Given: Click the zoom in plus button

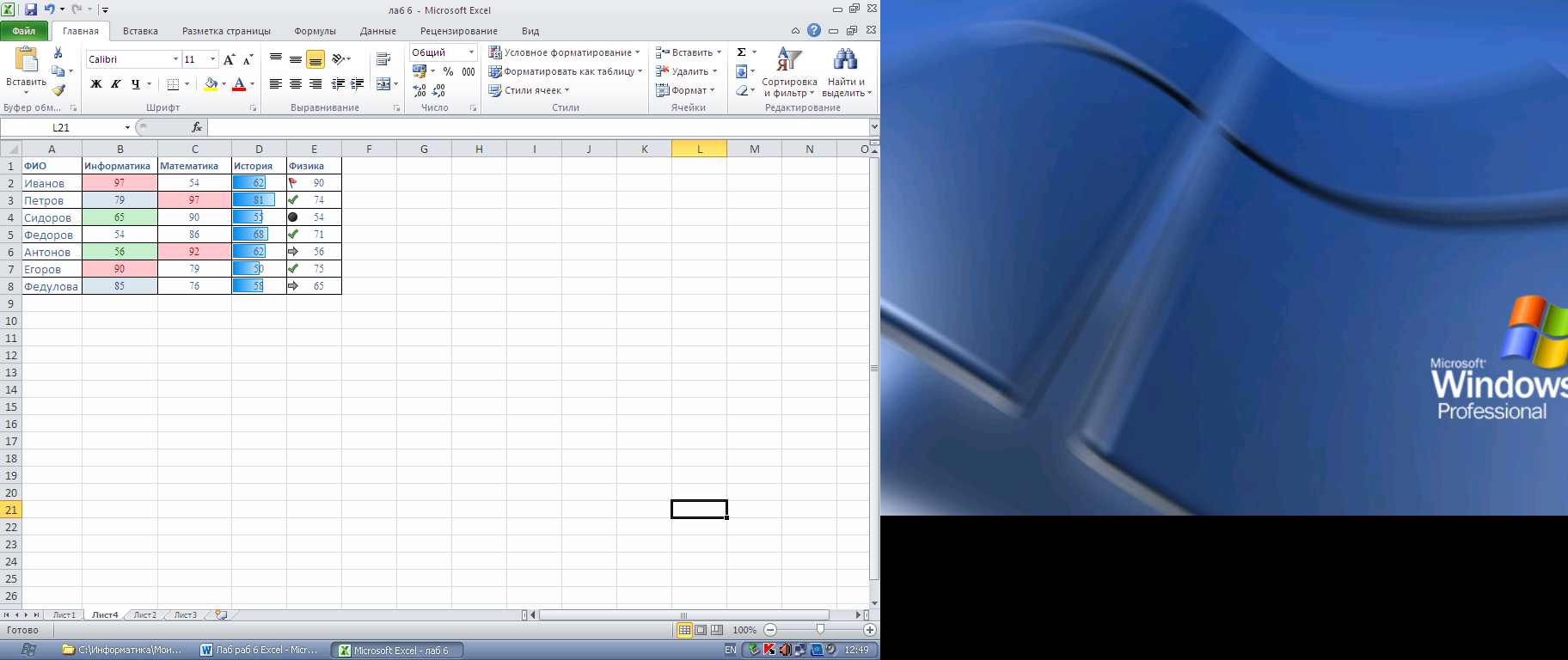Looking at the screenshot, I should (869, 630).
